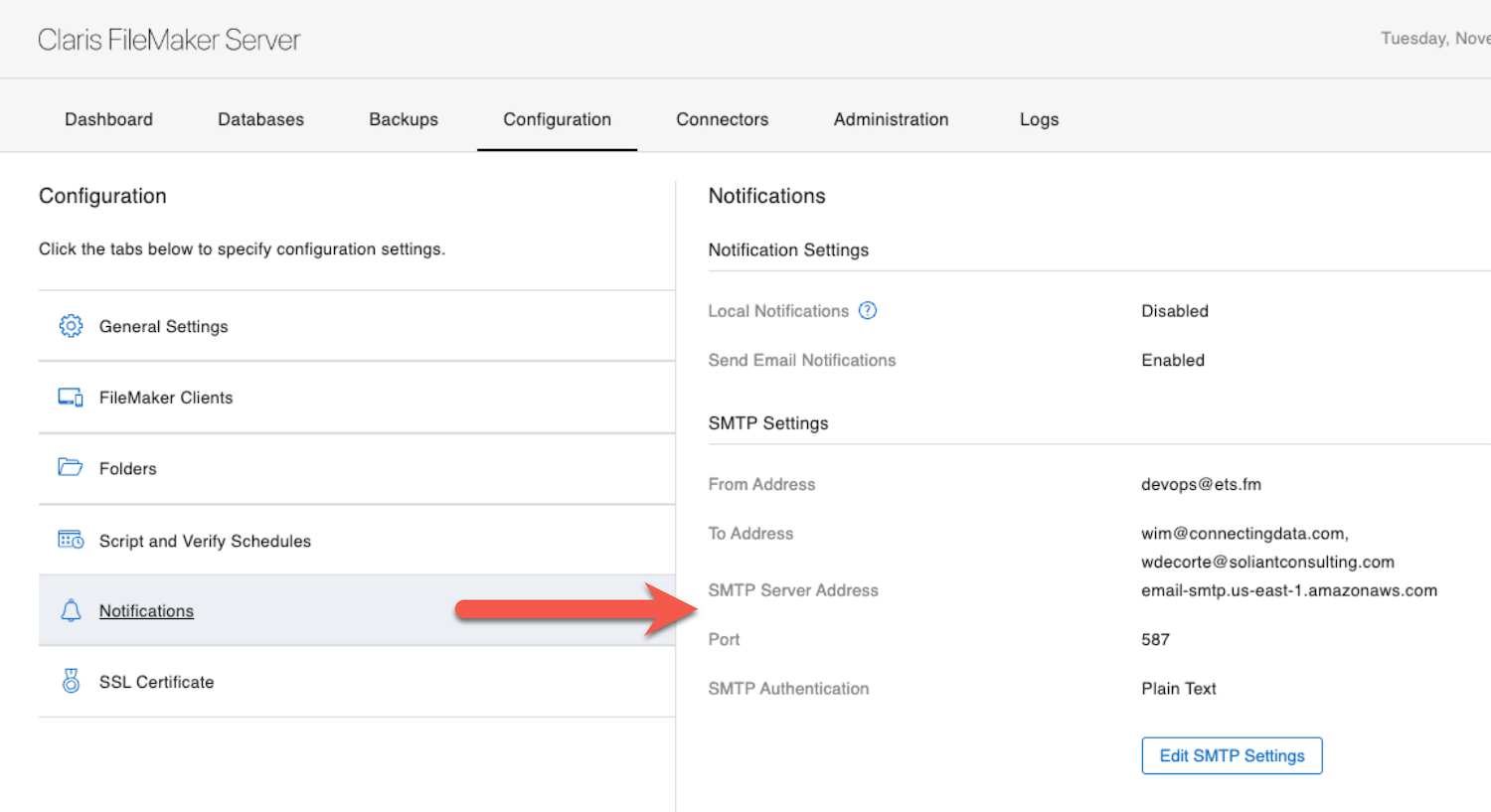Click the date text in header

(x=1435, y=38)
